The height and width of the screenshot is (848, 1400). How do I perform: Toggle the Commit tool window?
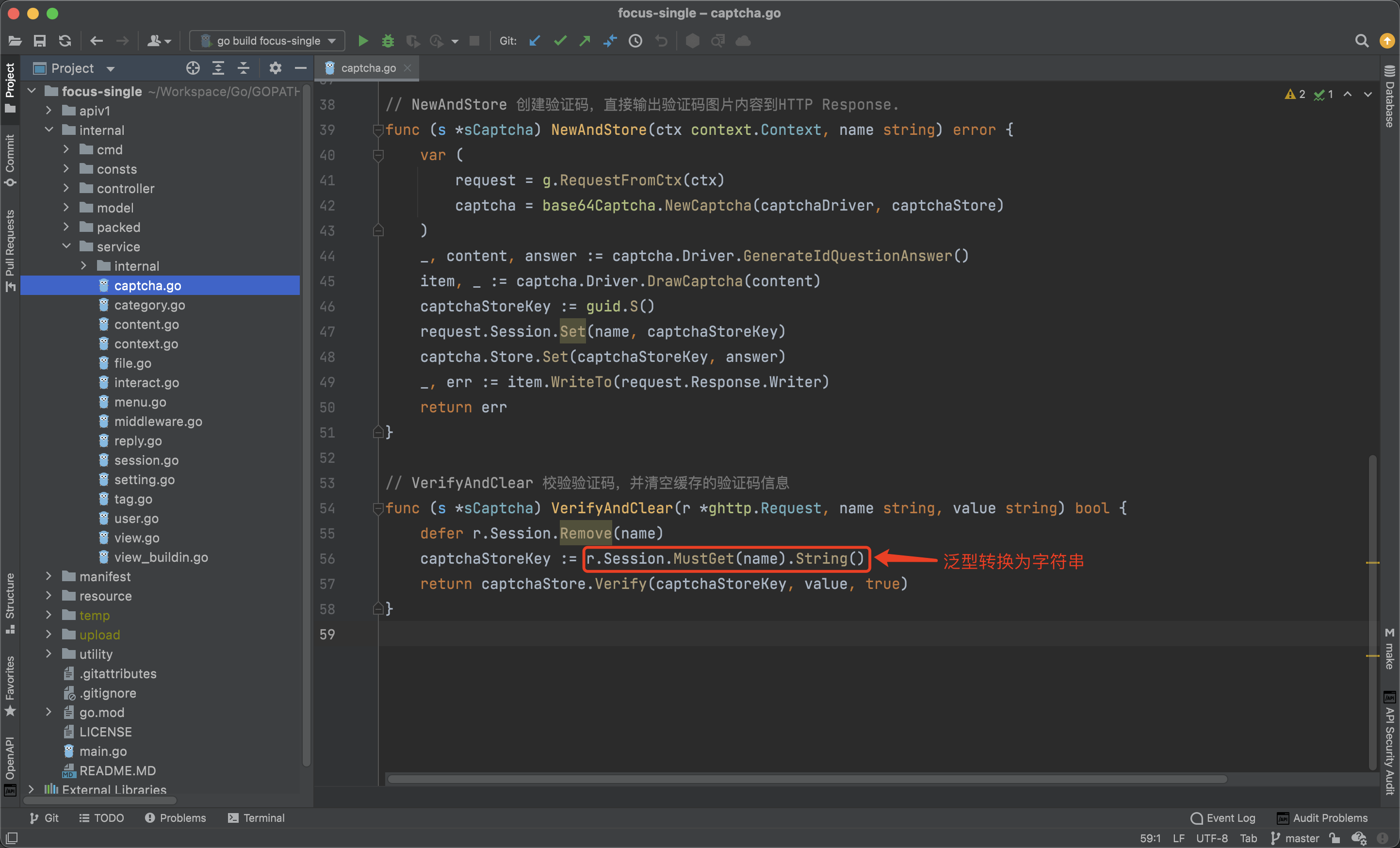pyautogui.click(x=10, y=159)
